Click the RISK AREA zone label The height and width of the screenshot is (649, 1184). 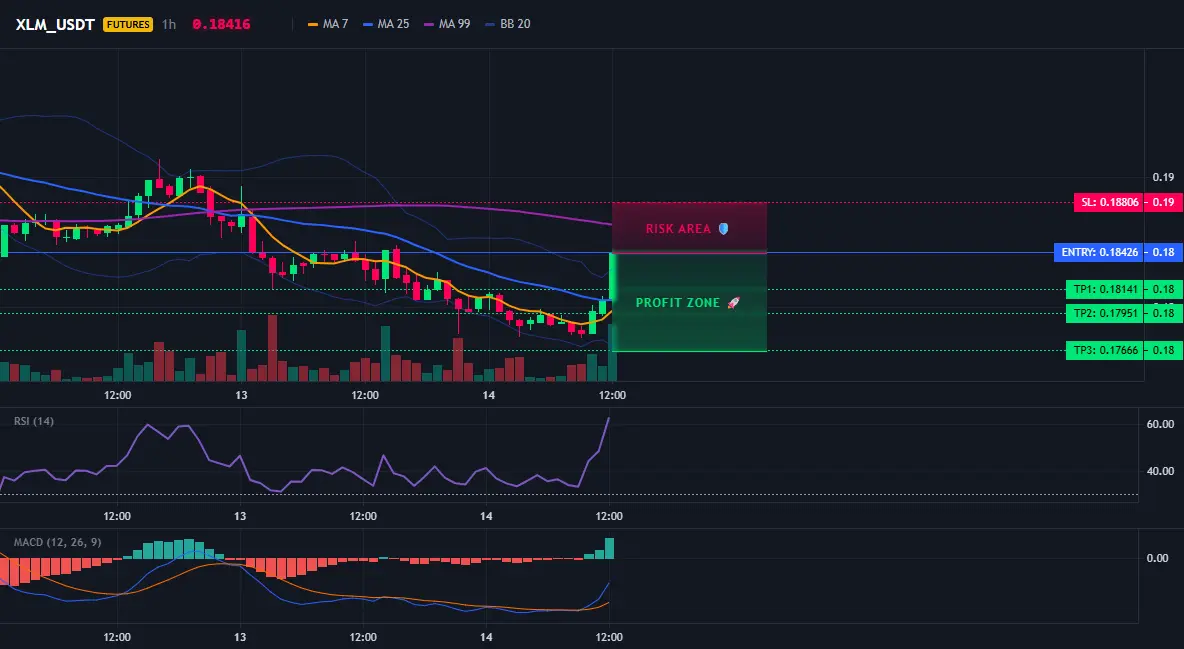[678, 228]
